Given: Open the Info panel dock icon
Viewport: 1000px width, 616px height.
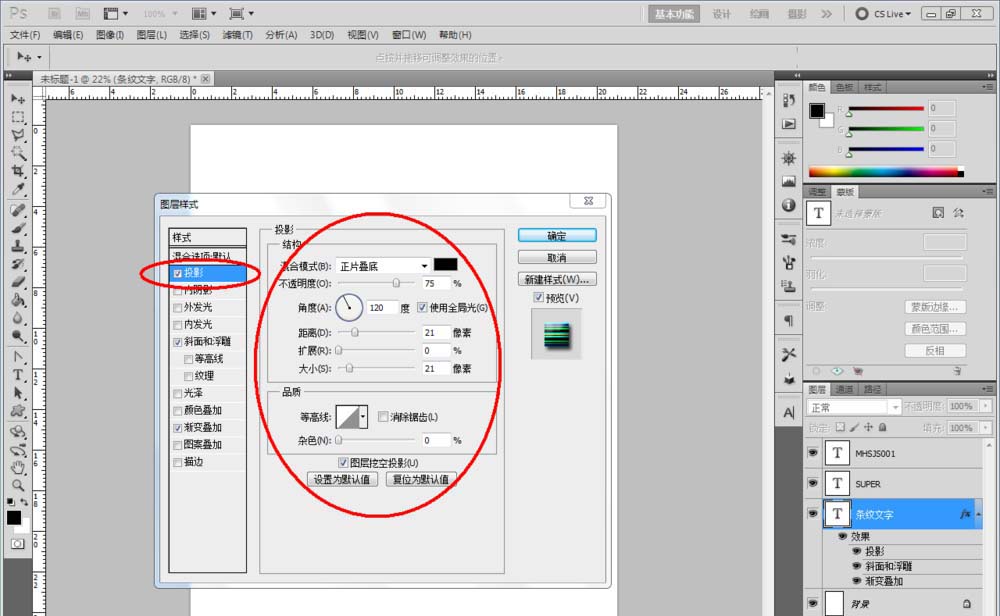Looking at the screenshot, I should (789, 205).
